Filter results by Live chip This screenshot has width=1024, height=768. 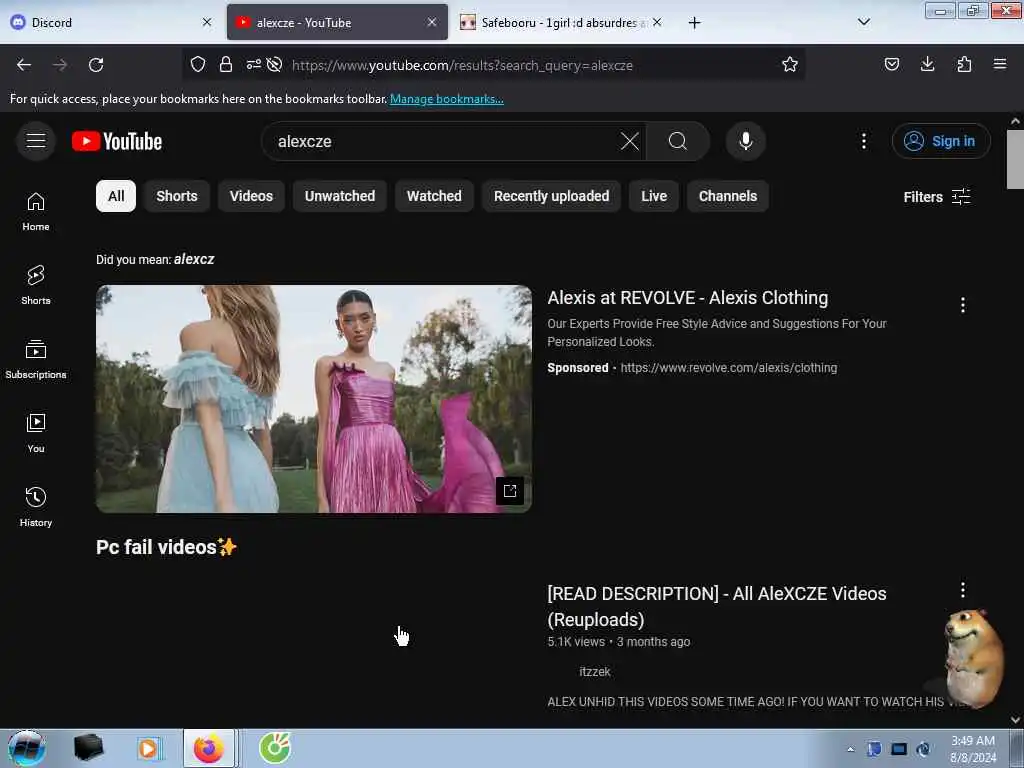tap(654, 196)
